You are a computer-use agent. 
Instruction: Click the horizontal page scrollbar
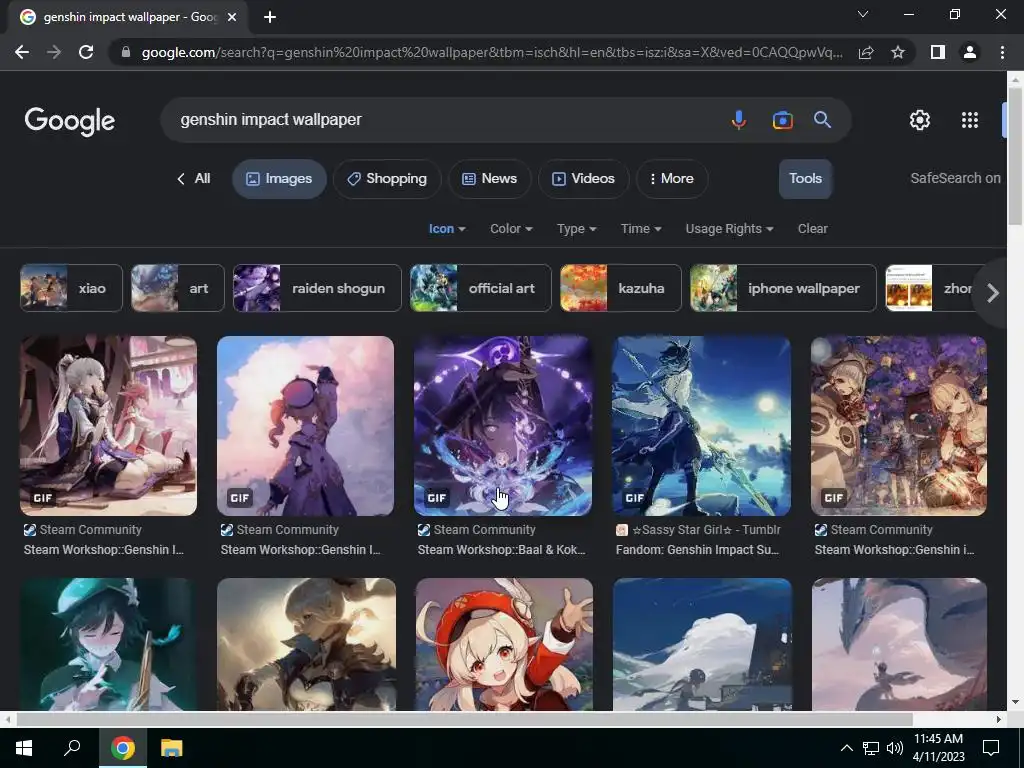tap(464, 719)
